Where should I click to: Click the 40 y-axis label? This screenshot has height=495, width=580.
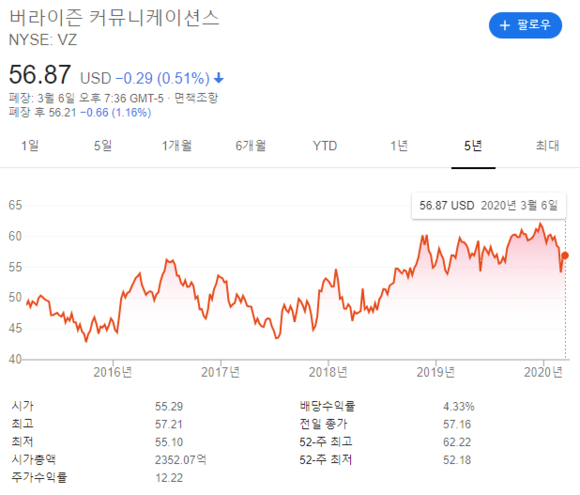pyautogui.click(x=15, y=359)
